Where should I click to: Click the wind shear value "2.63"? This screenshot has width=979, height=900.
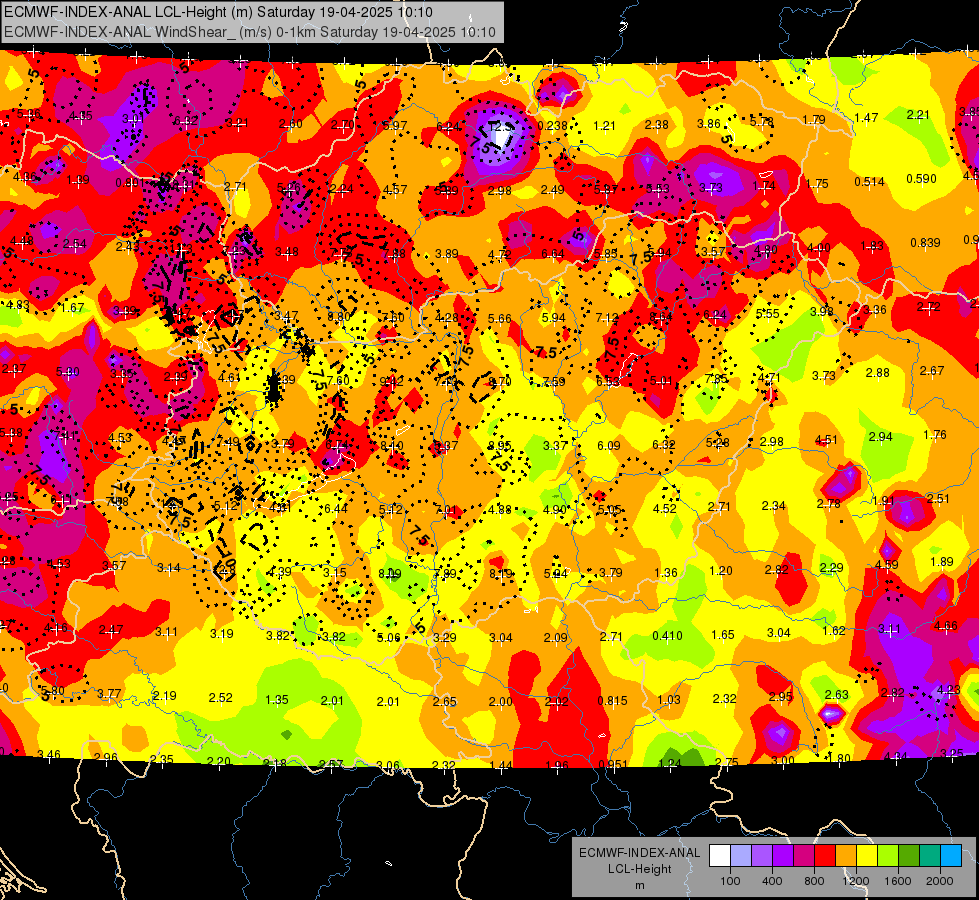(837, 695)
